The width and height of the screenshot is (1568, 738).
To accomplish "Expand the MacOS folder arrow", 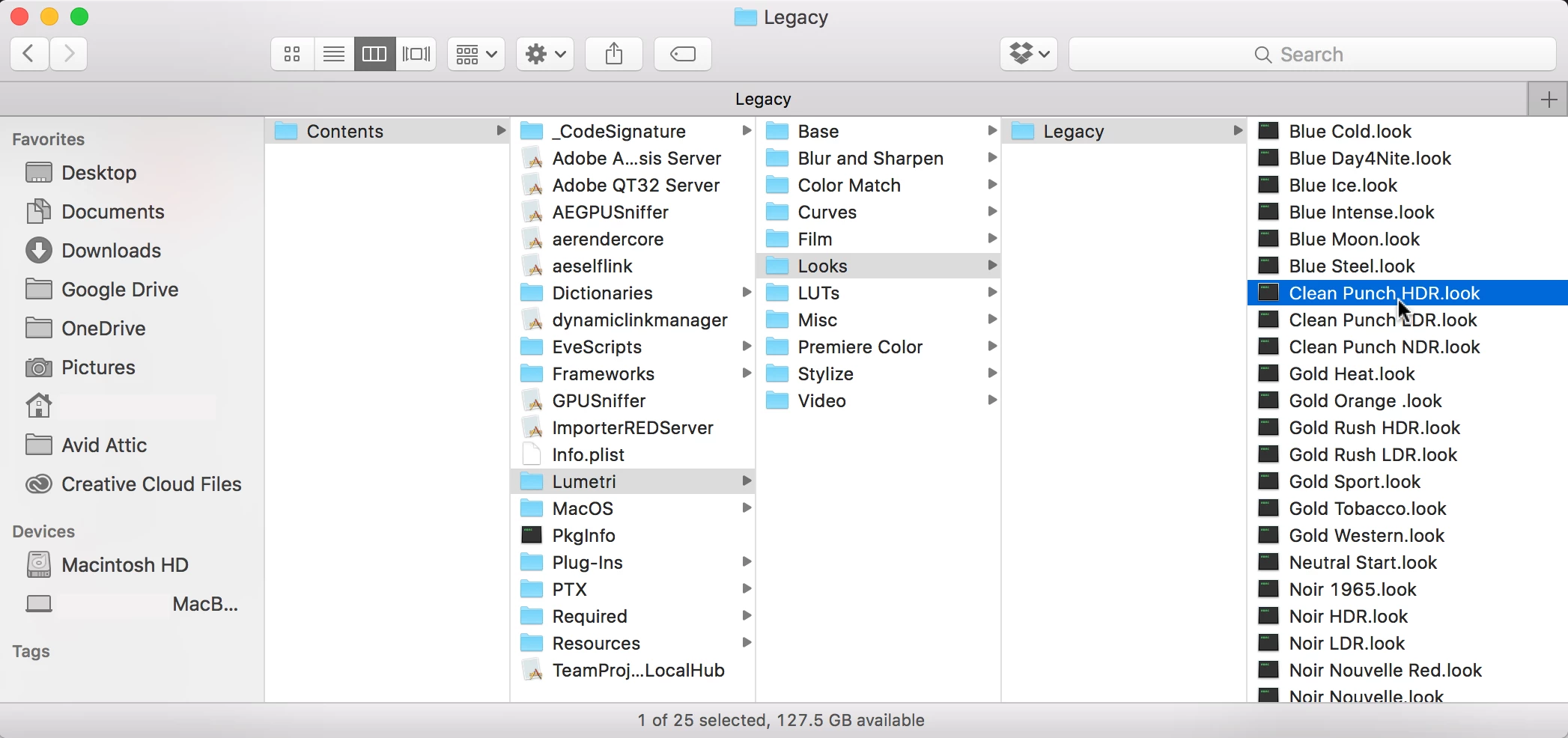I will 747,508.
